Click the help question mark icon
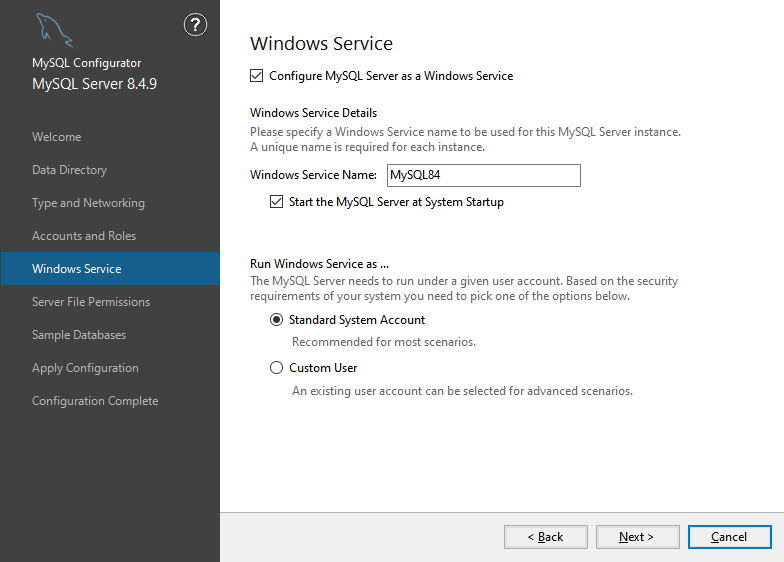Viewport: 784px width, 562px height. (x=196, y=26)
